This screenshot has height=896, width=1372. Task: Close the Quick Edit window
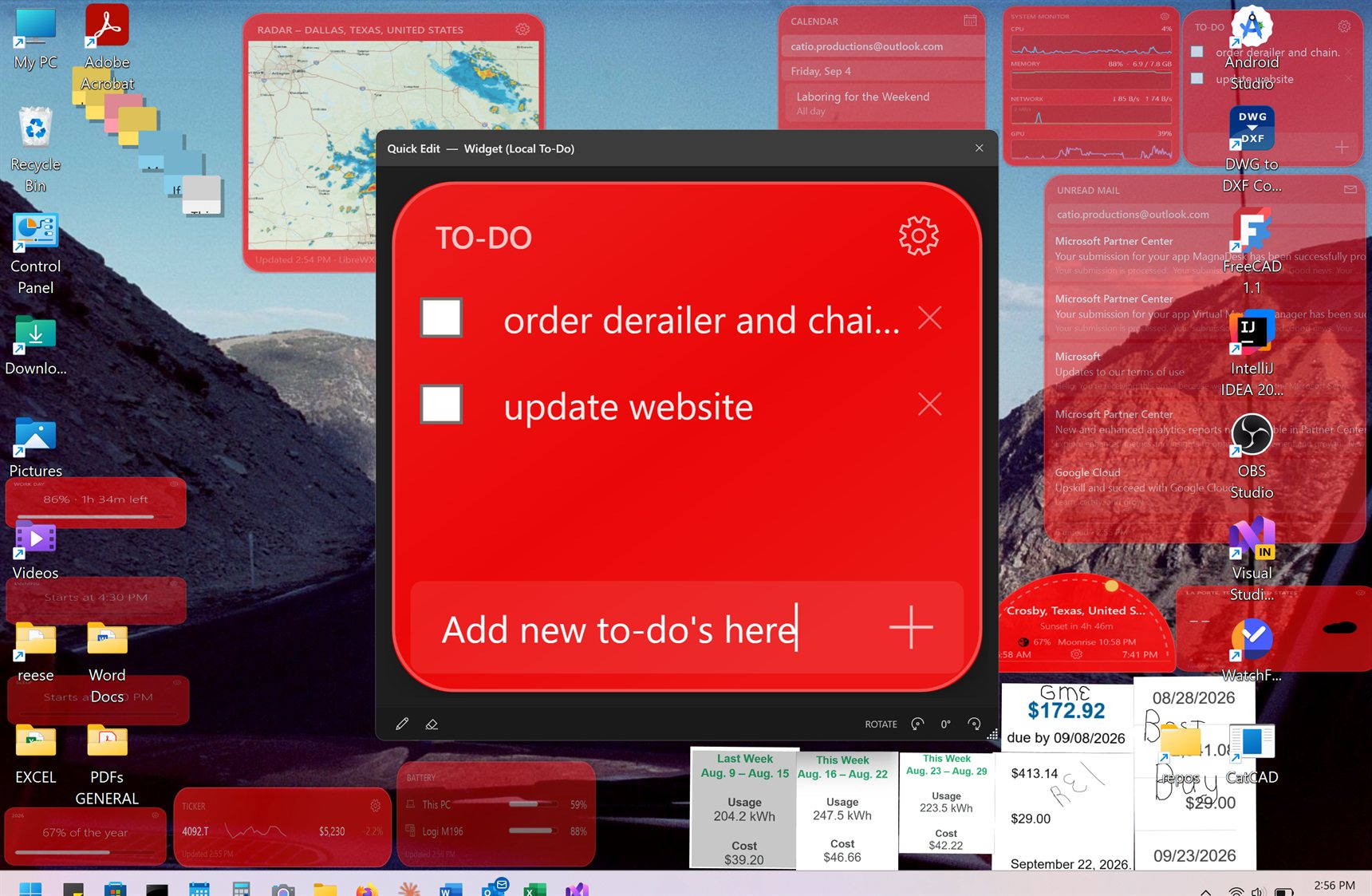[979, 148]
